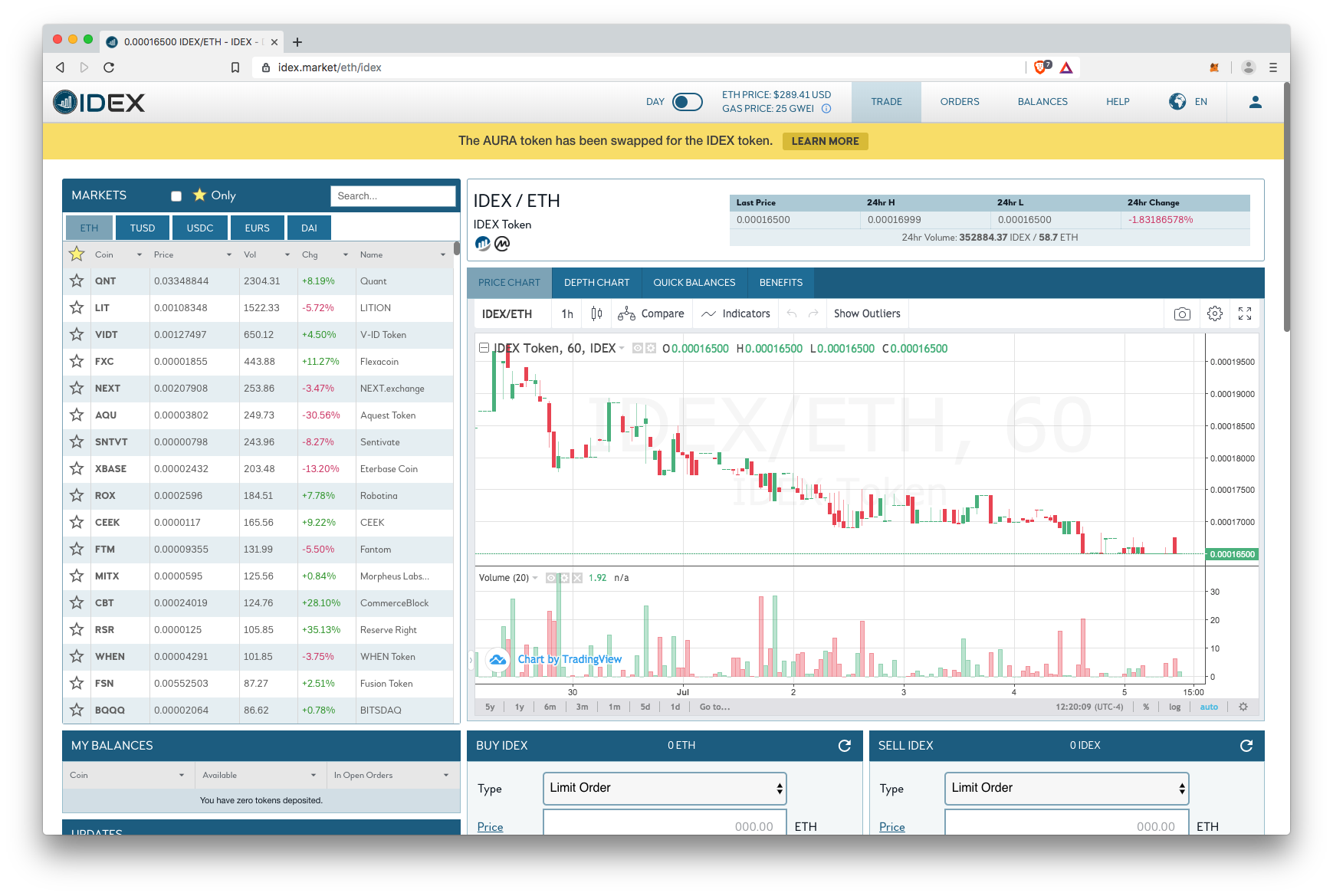Open the user account icon

tap(1255, 102)
